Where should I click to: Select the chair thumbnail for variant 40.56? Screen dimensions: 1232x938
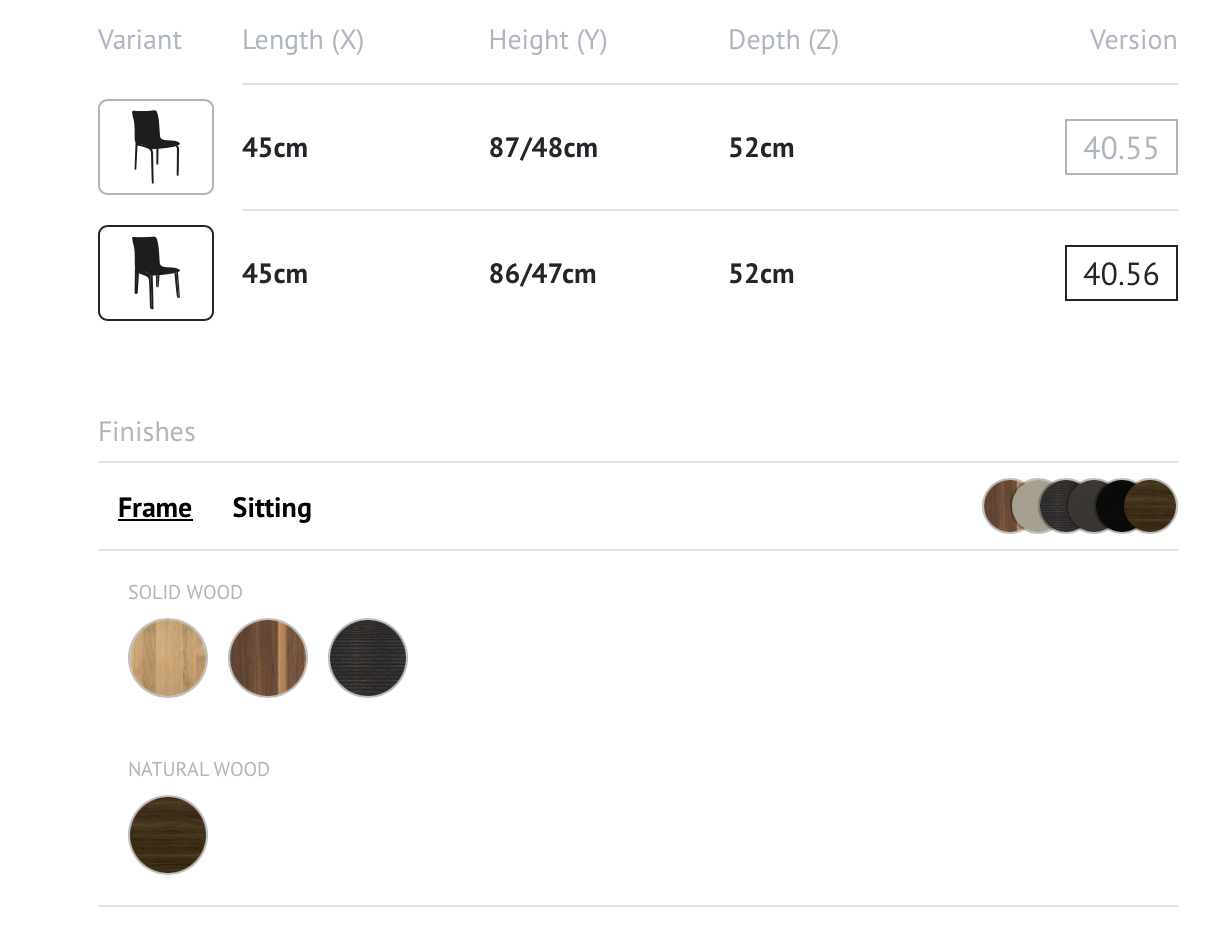point(156,273)
